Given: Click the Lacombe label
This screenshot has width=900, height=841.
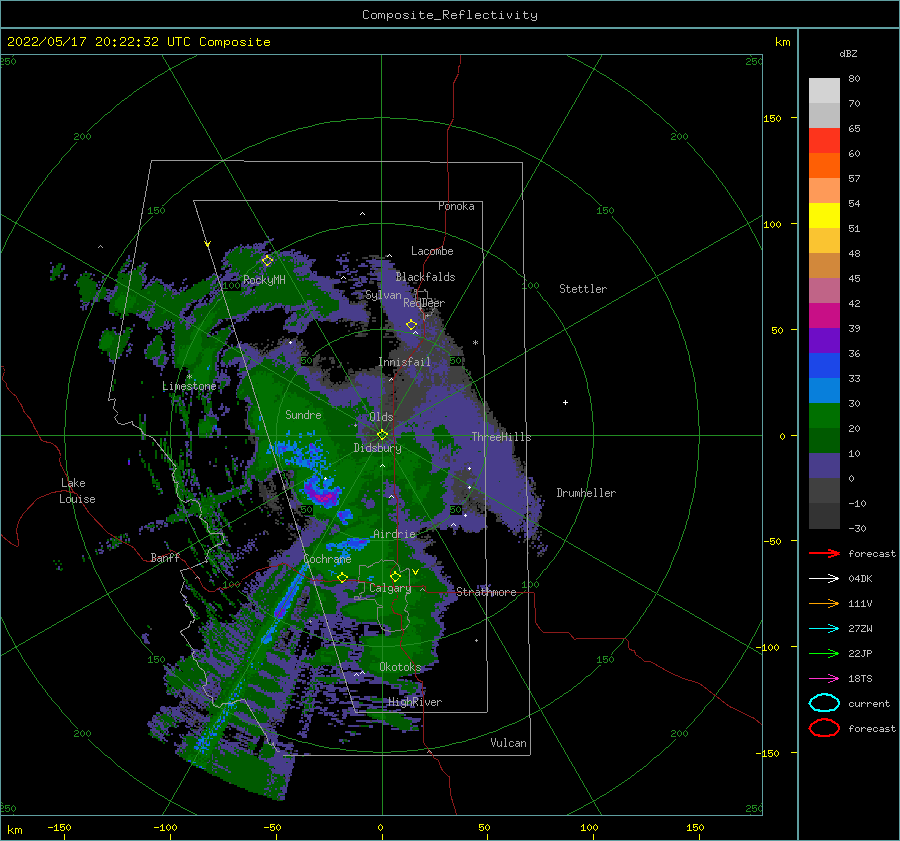Looking at the screenshot, I should (432, 251).
